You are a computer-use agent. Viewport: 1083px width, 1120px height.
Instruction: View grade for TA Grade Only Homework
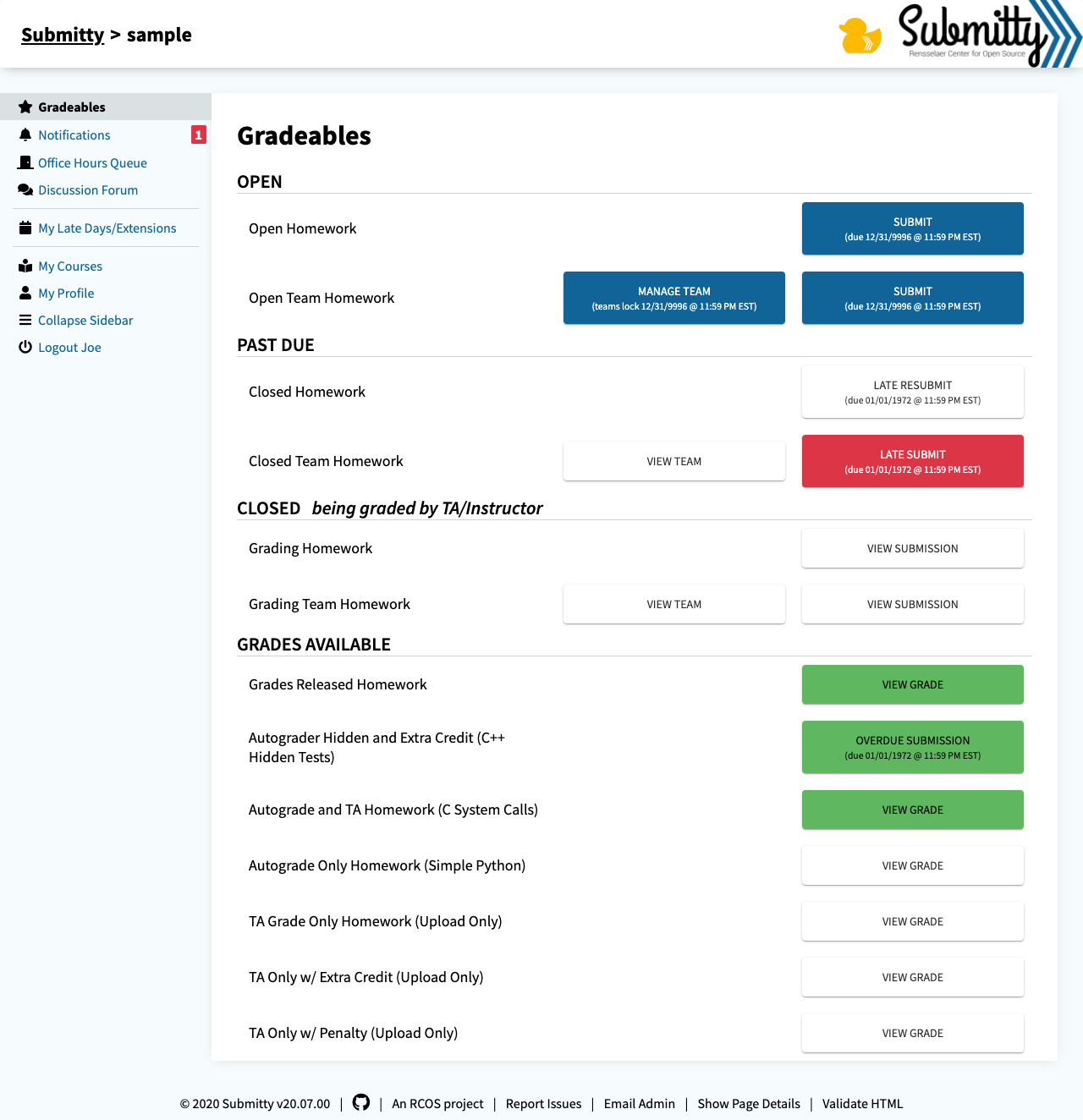[x=913, y=921]
